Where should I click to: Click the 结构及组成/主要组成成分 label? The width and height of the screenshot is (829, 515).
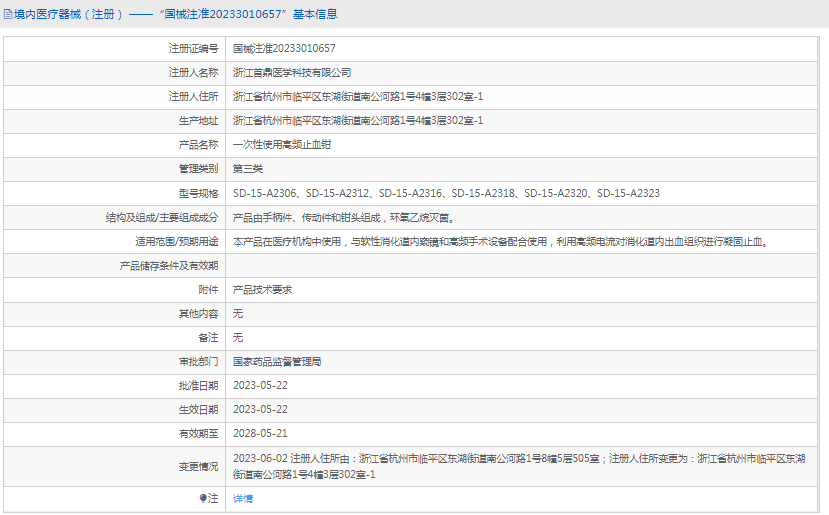[162, 218]
